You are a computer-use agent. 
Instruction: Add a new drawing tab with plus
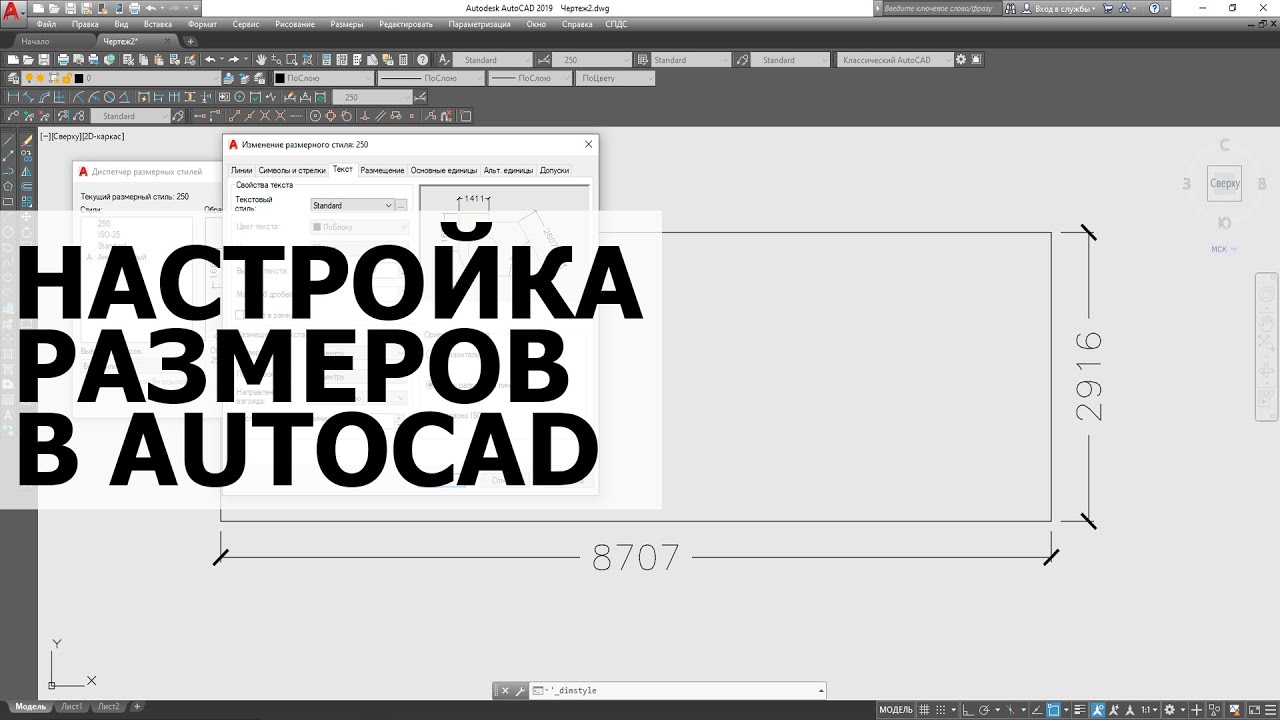(191, 41)
